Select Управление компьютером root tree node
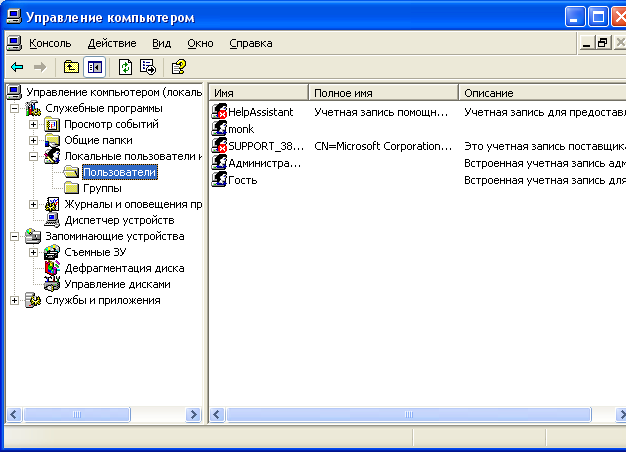Image resolution: width=626 pixels, height=452 pixels. [114, 92]
